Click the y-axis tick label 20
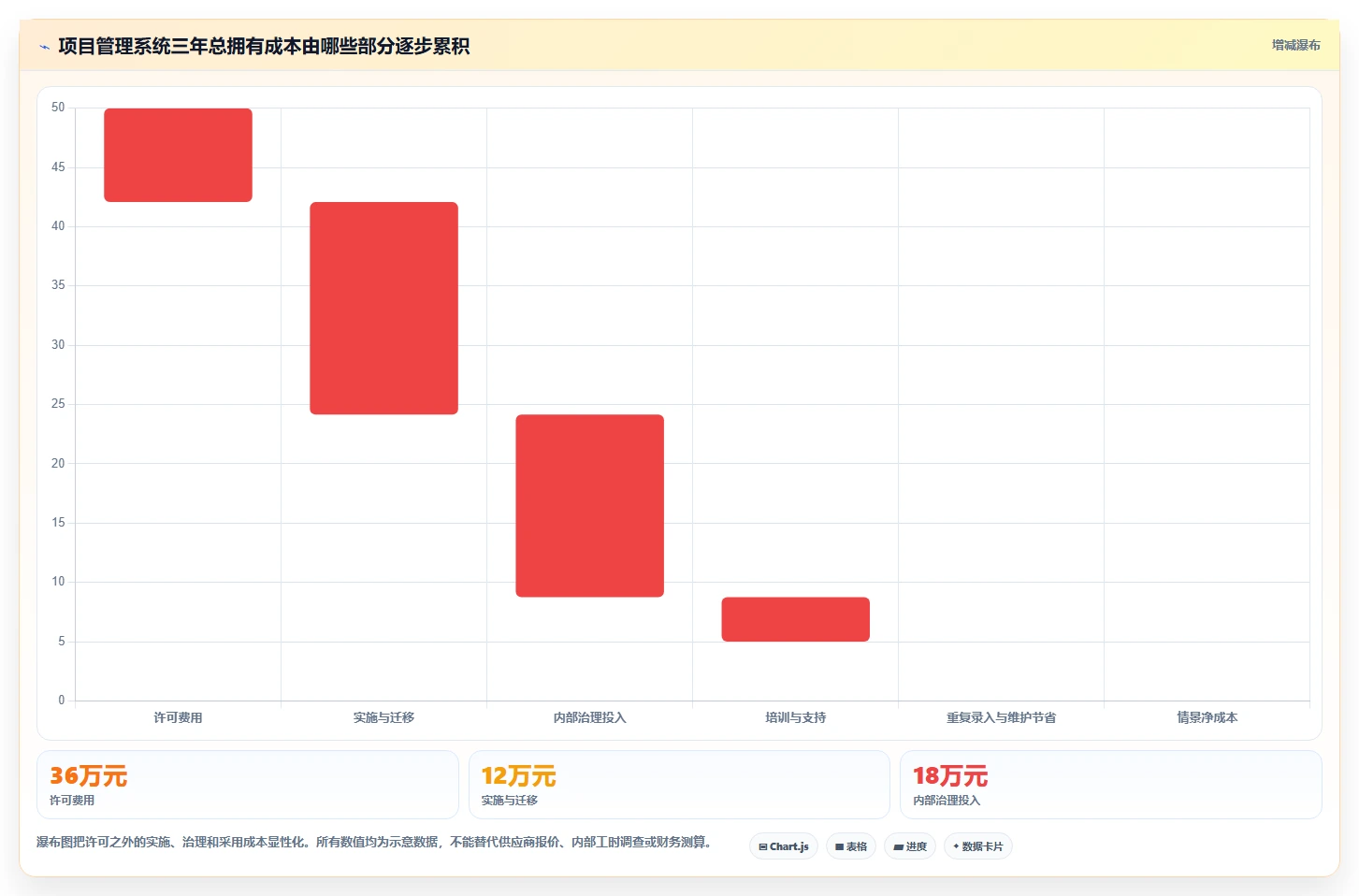 pos(58,463)
